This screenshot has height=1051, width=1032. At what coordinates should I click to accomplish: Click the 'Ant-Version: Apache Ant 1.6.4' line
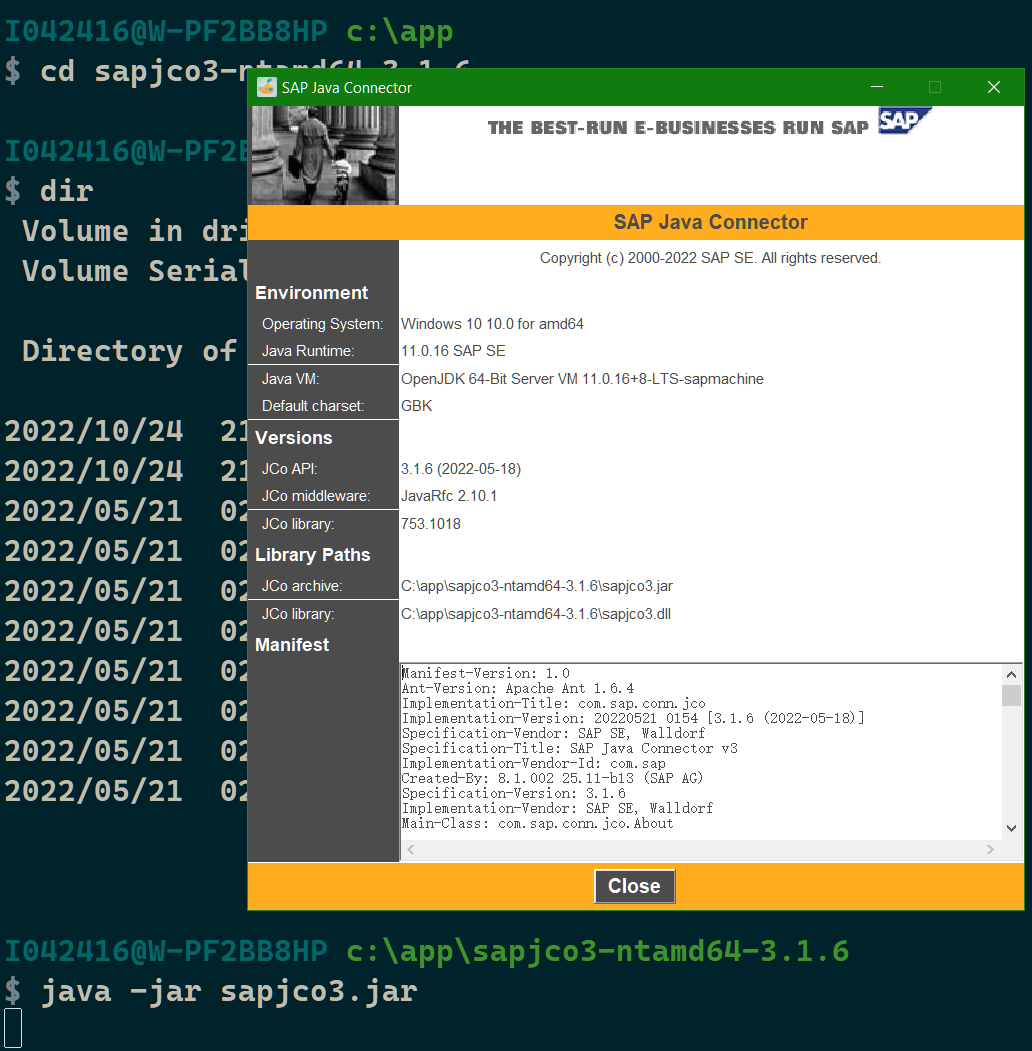[x=517, y=688]
